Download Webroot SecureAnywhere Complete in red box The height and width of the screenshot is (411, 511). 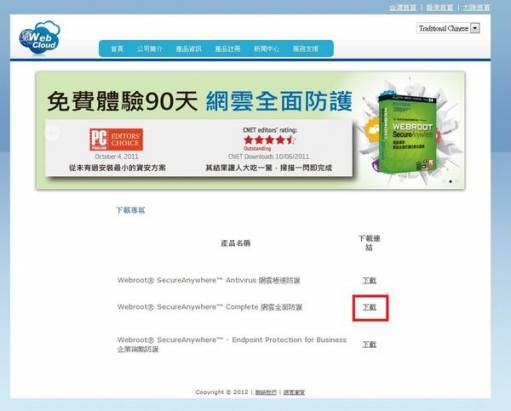coord(369,307)
